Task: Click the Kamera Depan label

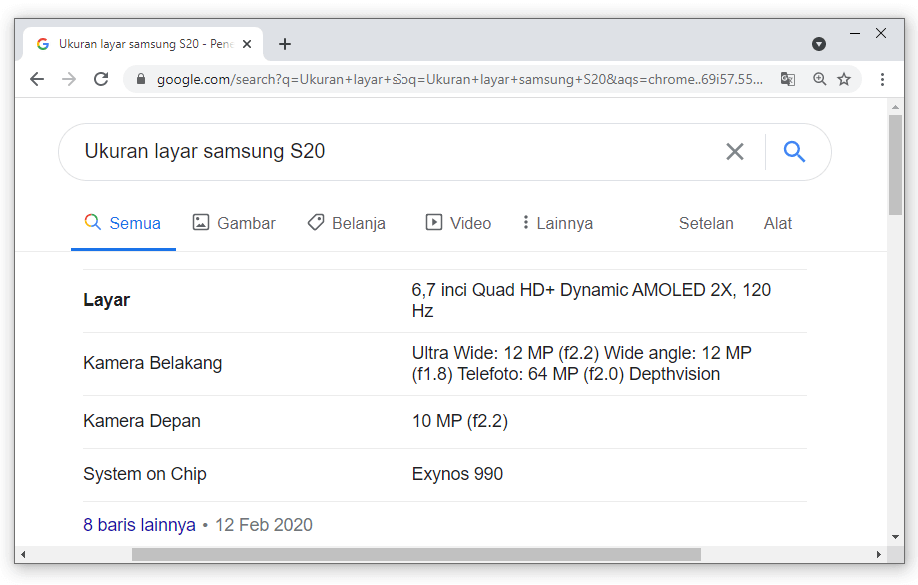Action: tap(142, 421)
